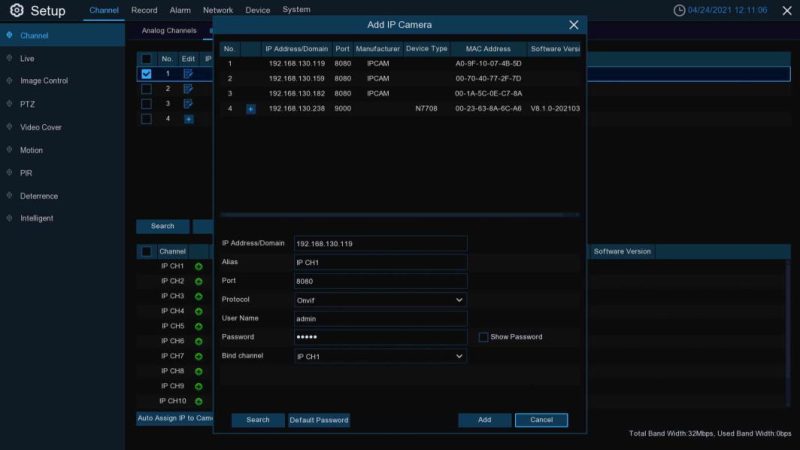Uncheck the checkbox for channel 1
The height and width of the screenshot is (450, 800).
click(x=147, y=74)
